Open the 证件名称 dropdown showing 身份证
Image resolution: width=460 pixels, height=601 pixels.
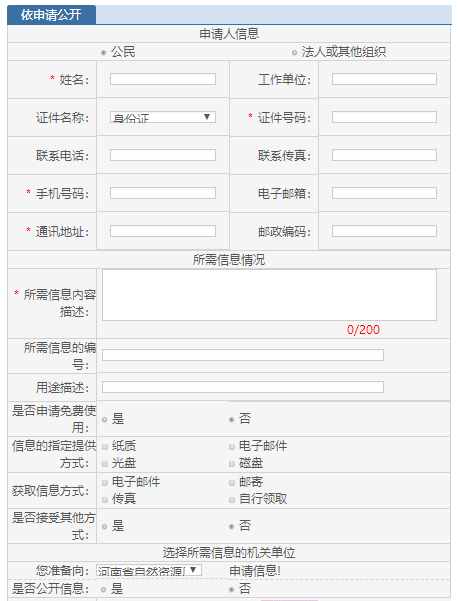(163, 117)
